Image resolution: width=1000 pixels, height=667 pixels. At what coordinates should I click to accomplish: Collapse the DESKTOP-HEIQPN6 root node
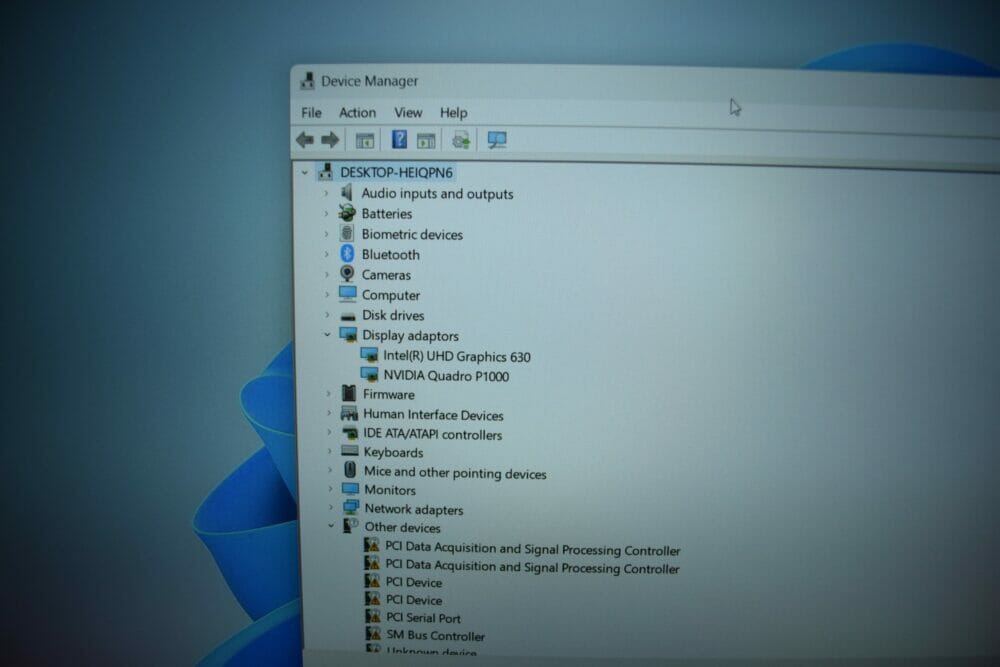pos(305,172)
